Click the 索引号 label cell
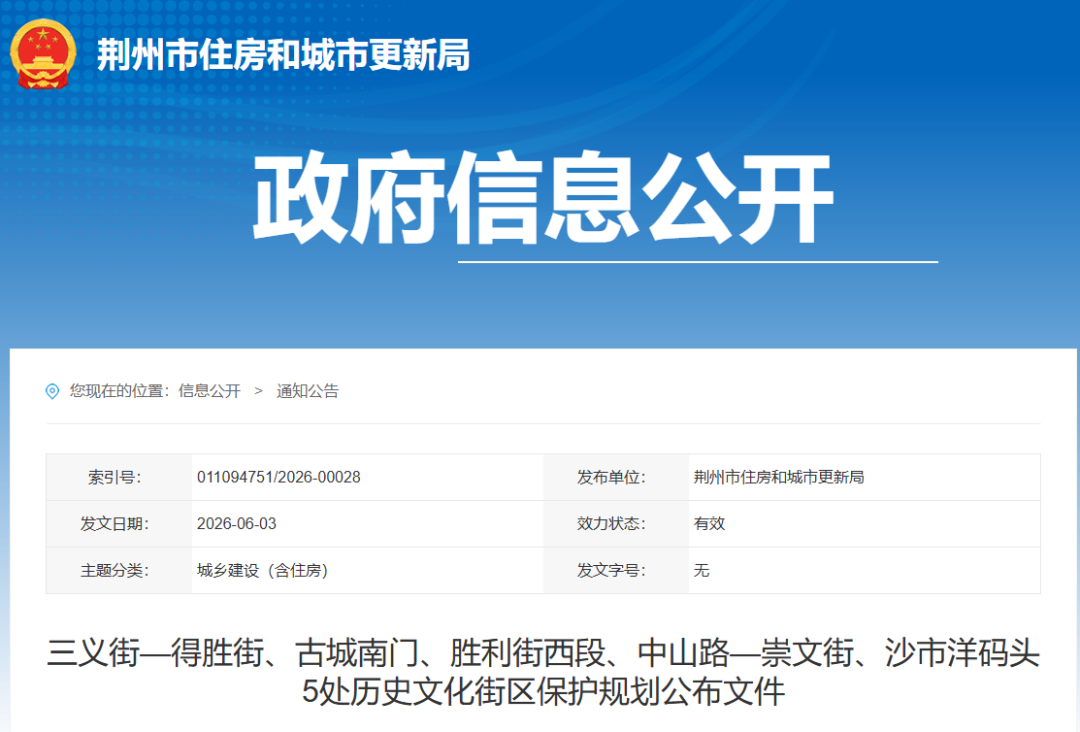Image resolution: width=1080 pixels, height=732 pixels. coord(119,477)
